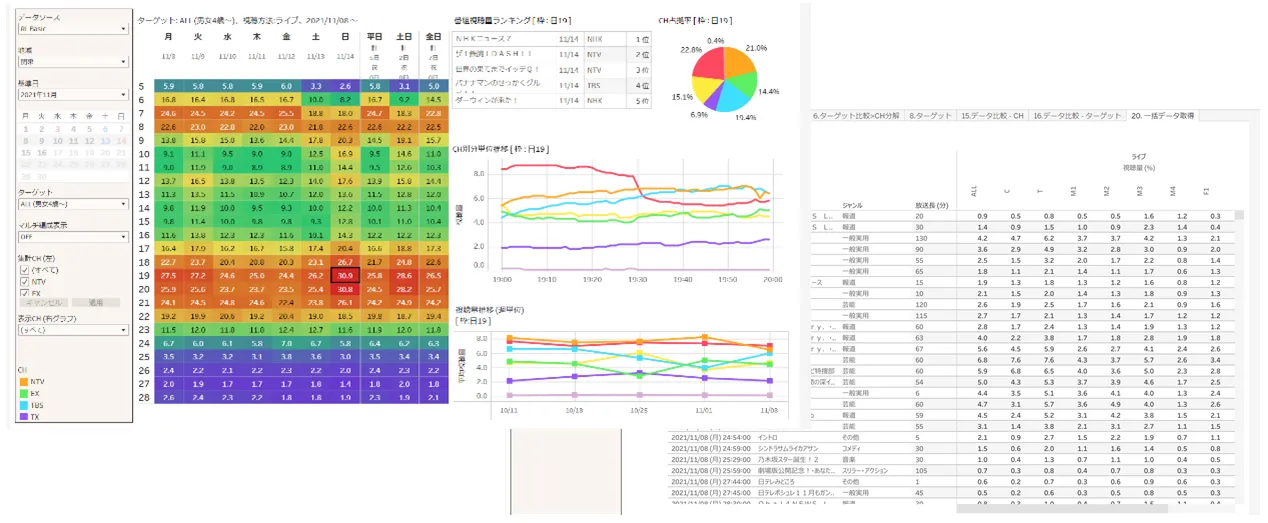
Task: Open the 2021年11月 month dropdown
Action: (73, 95)
